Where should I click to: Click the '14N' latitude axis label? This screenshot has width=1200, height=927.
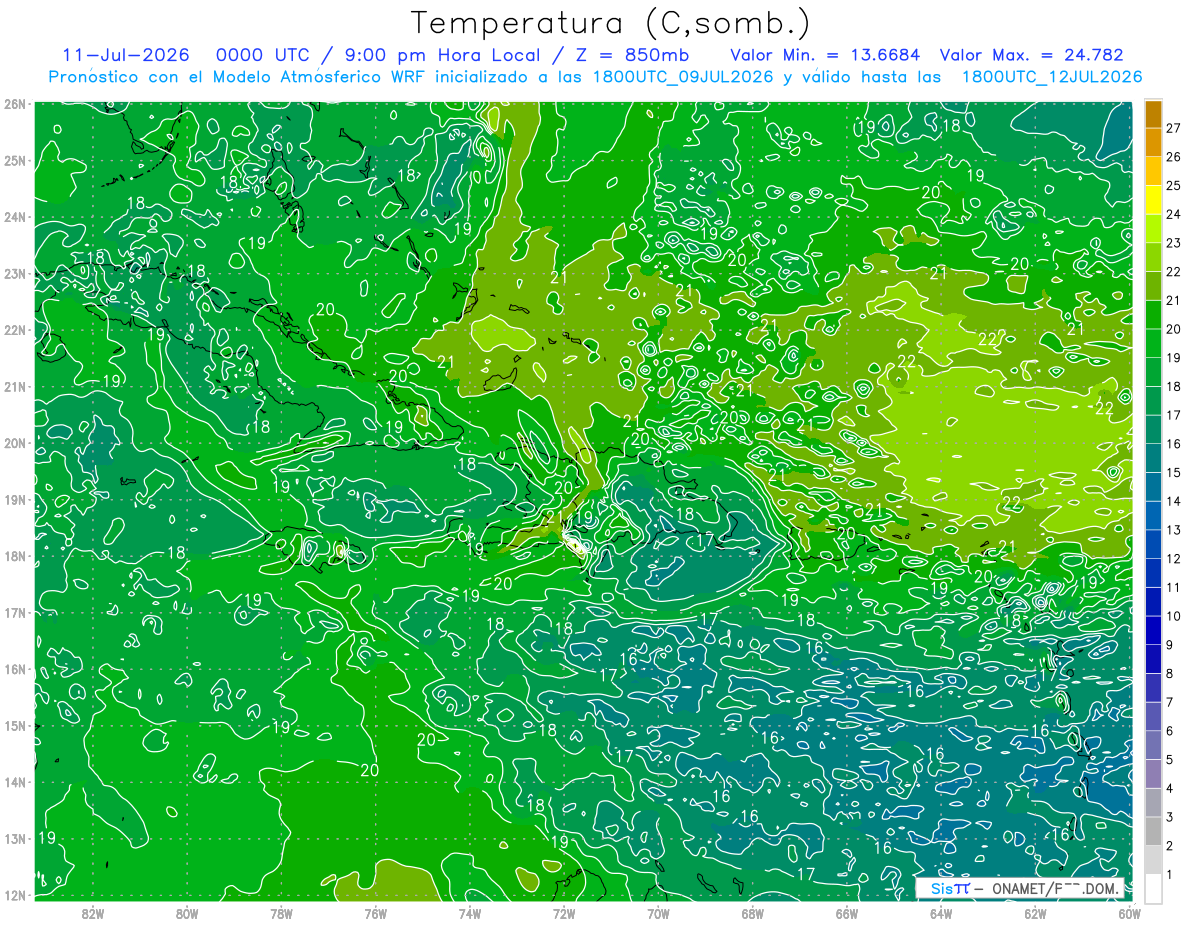click(x=14, y=781)
